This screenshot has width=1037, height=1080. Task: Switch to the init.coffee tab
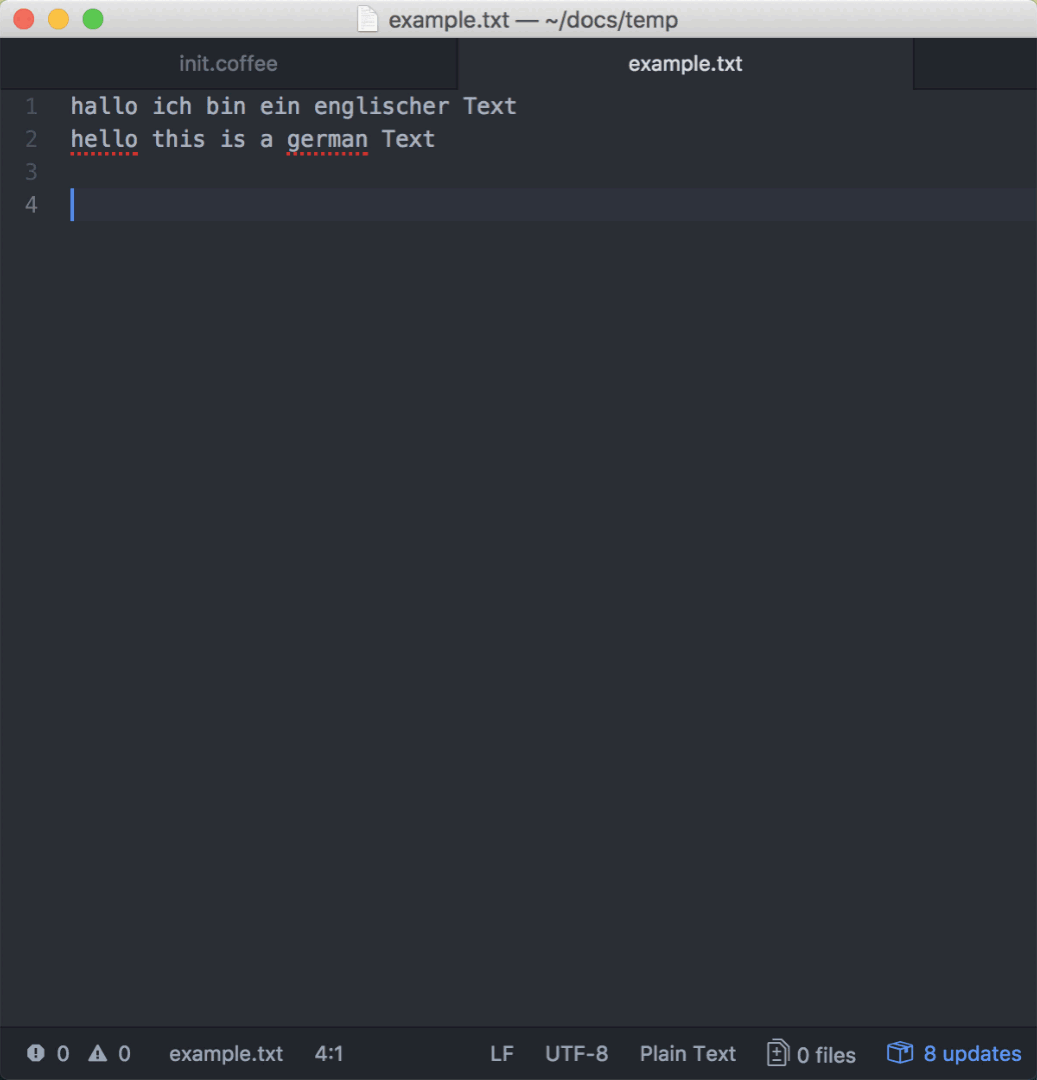(228, 63)
